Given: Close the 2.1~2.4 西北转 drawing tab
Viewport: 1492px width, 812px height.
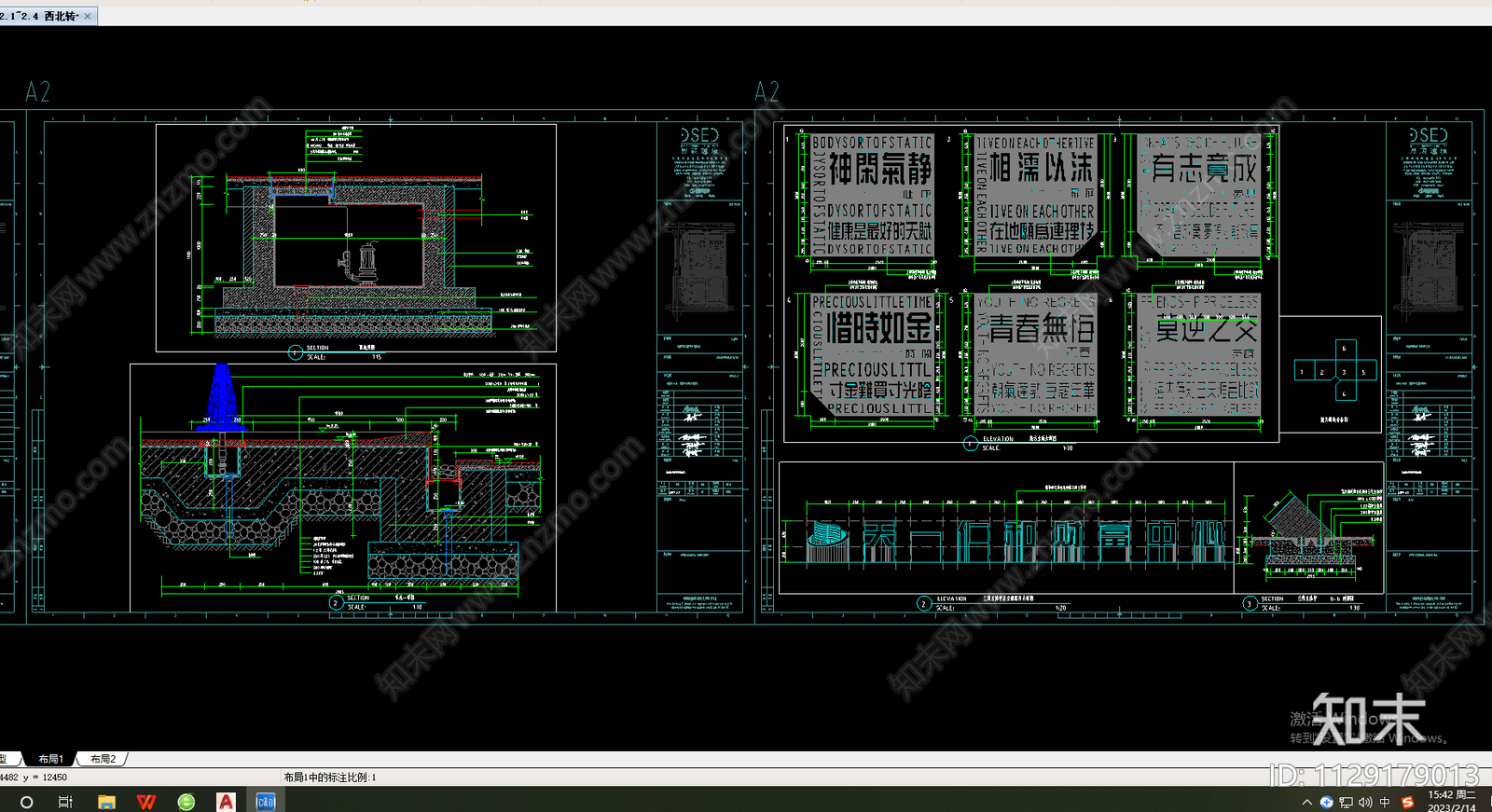Looking at the screenshot, I should click(x=89, y=16).
